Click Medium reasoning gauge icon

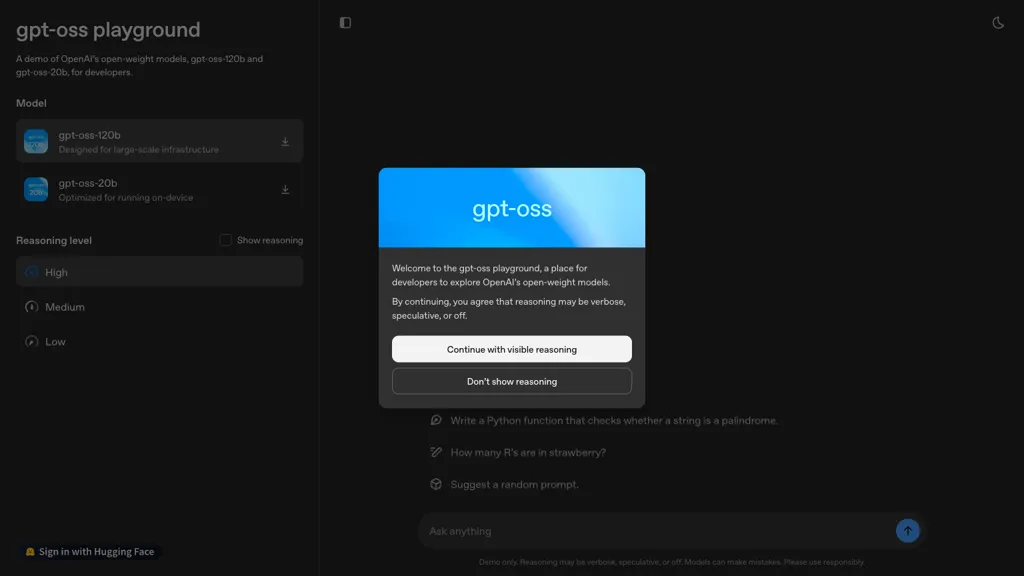(x=31, y=307)
